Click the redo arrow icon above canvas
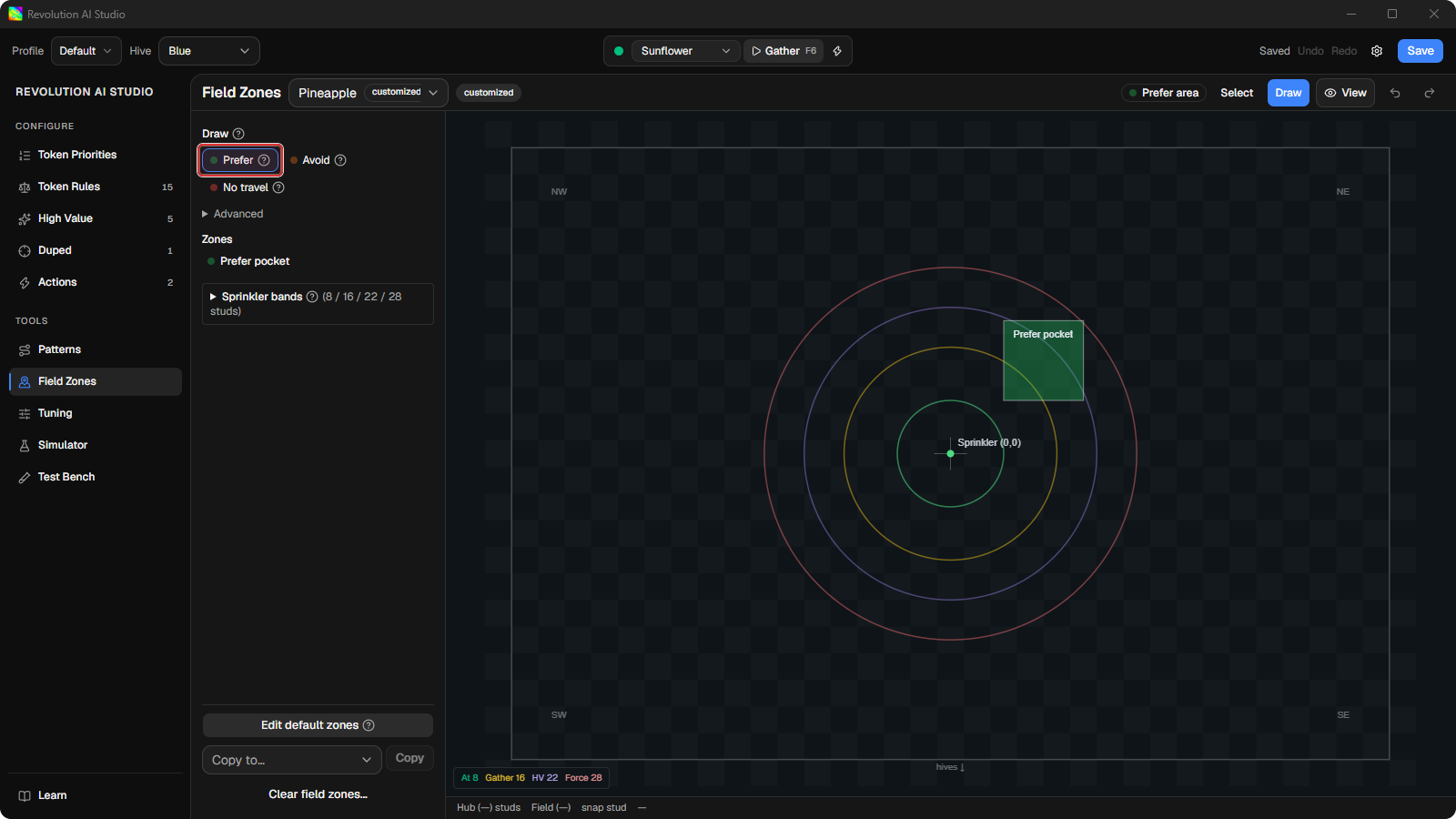The height and width of the screenshot is (819, 1456). click(1430, 93)
